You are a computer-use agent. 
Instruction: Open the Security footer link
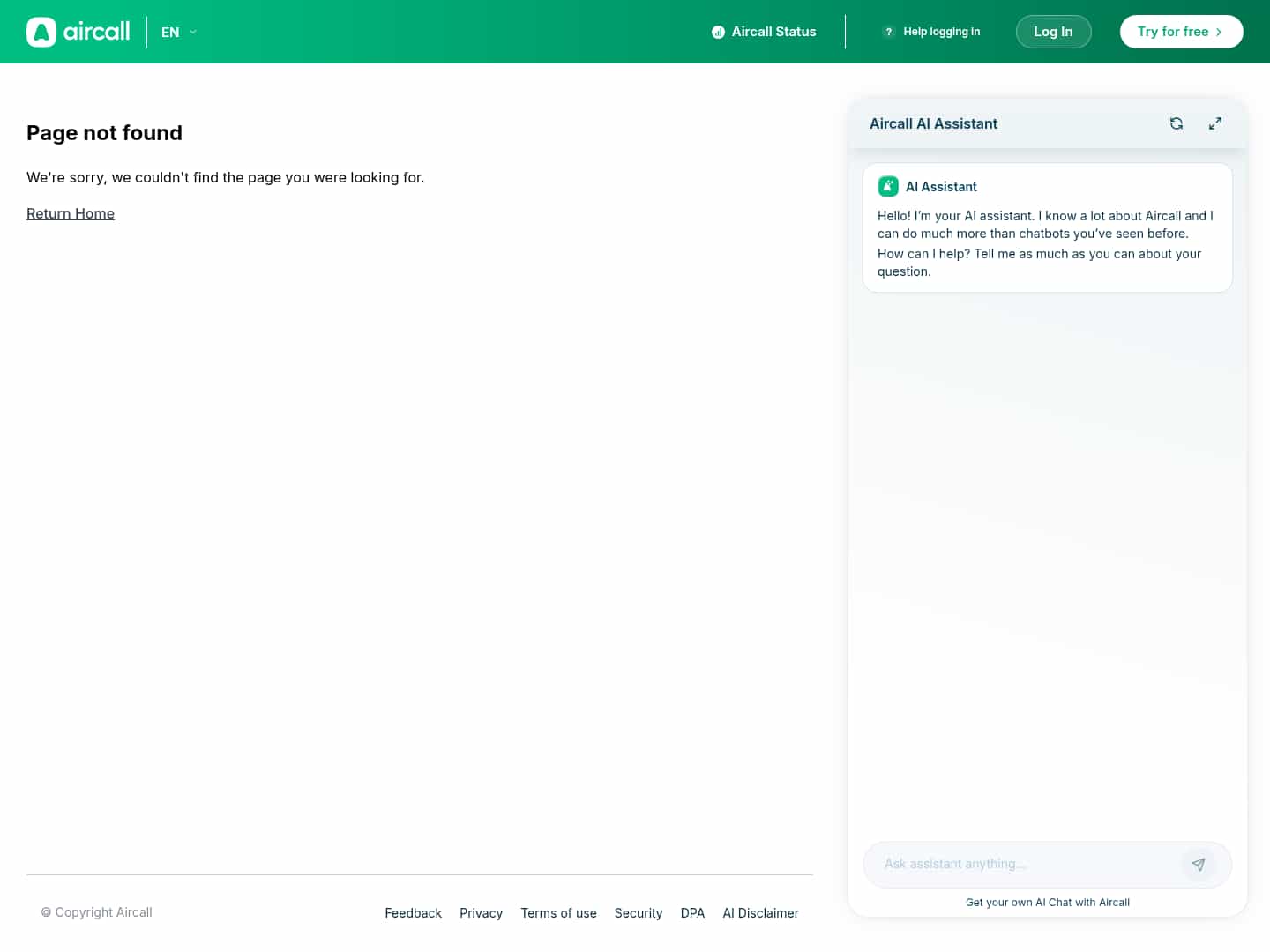click(x=639, y=913)
